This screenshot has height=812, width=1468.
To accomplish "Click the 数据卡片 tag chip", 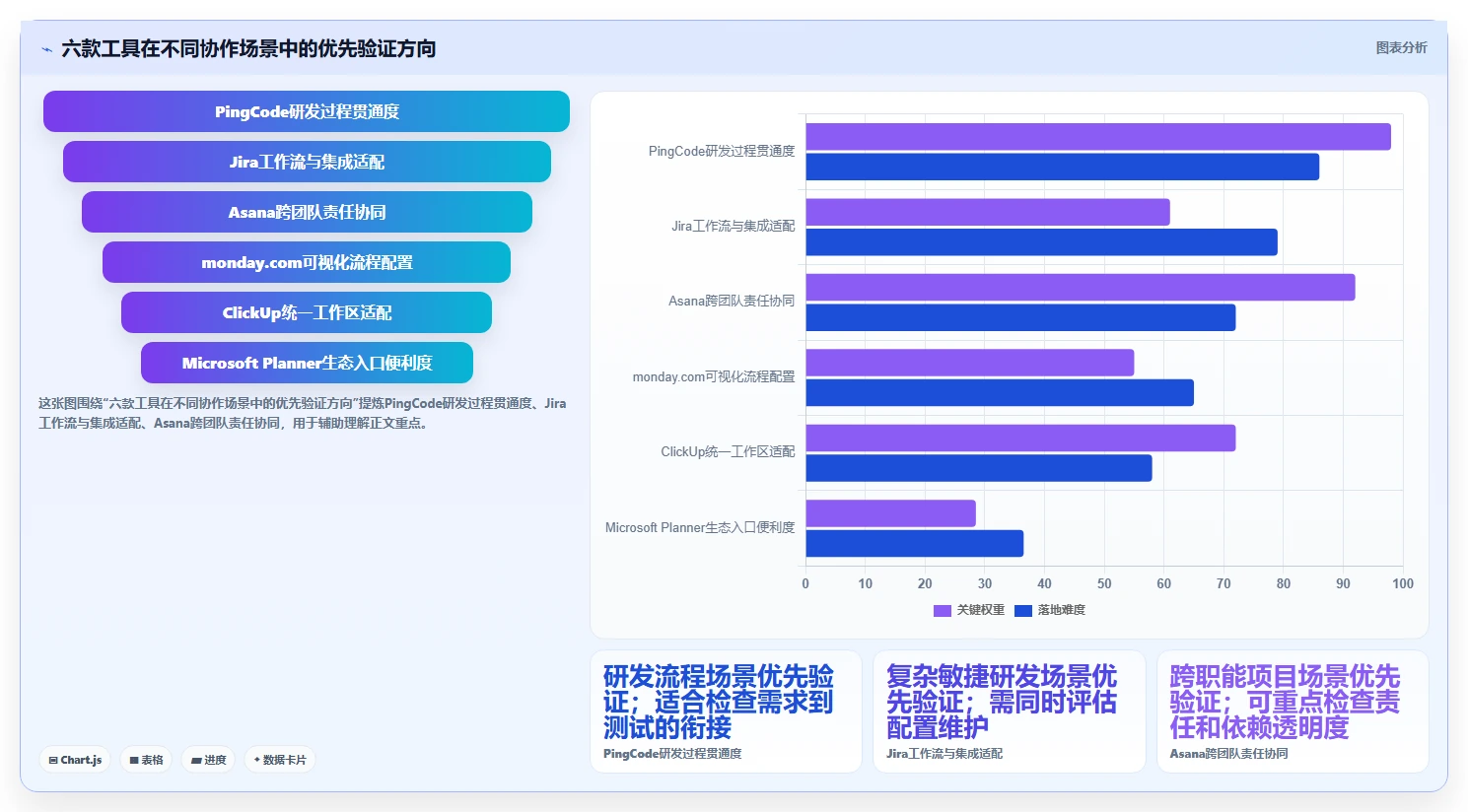I will point(280,760).
